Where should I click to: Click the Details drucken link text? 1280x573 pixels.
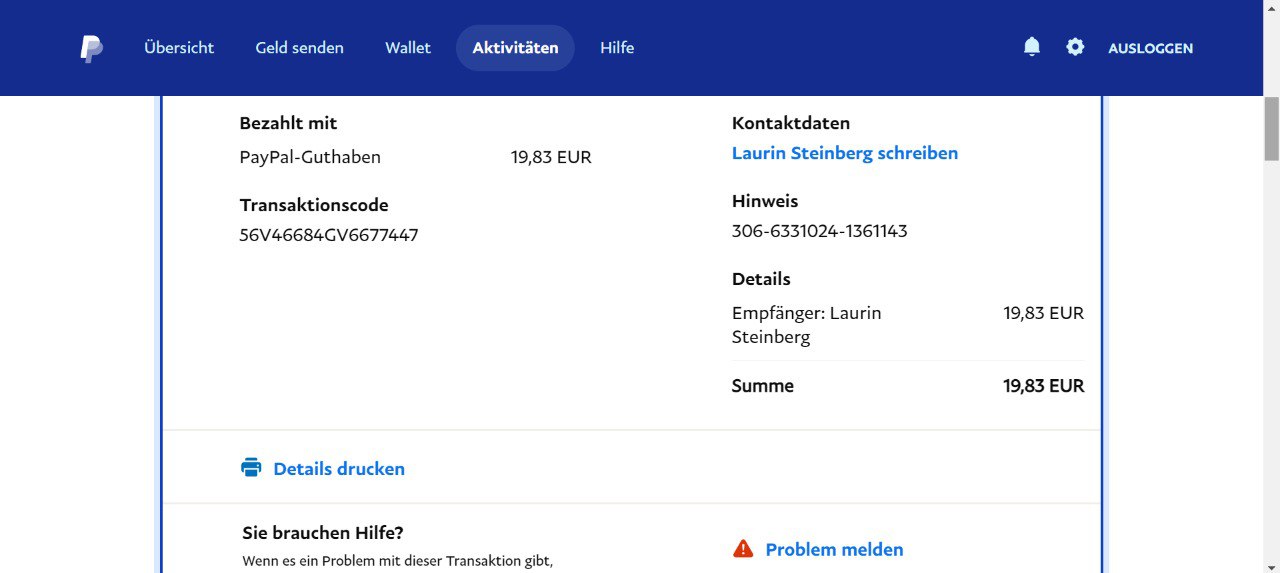tap(339, 469)
